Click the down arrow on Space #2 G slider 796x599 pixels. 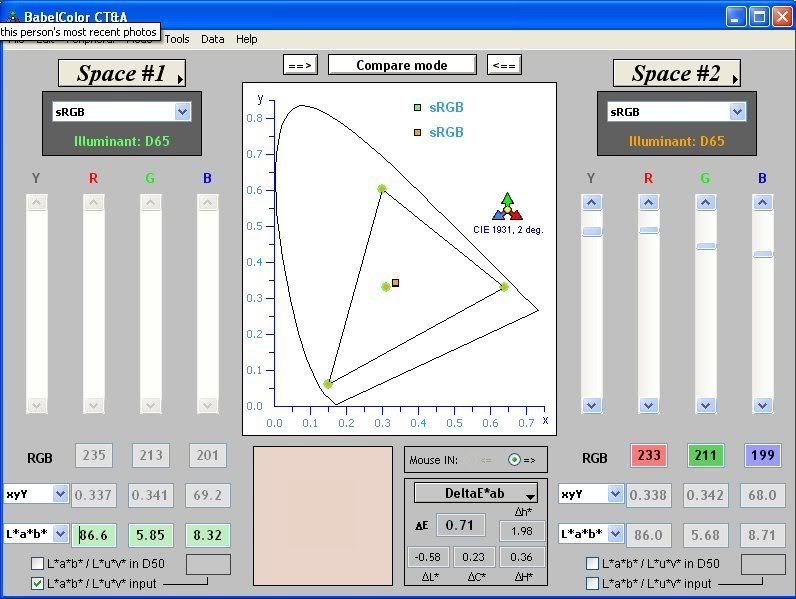click(706, 405)
